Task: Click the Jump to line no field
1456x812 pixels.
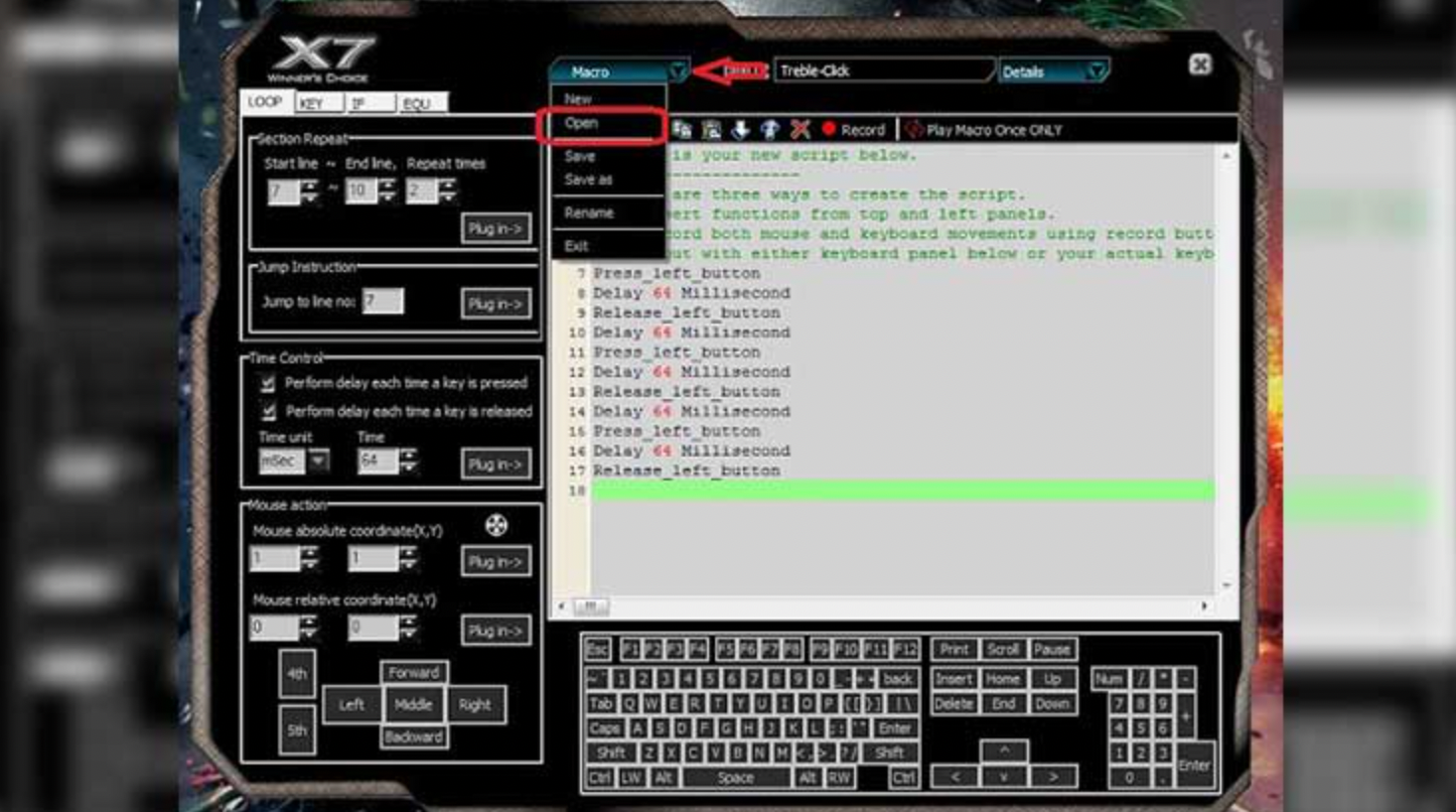Action: pos(382,301)
